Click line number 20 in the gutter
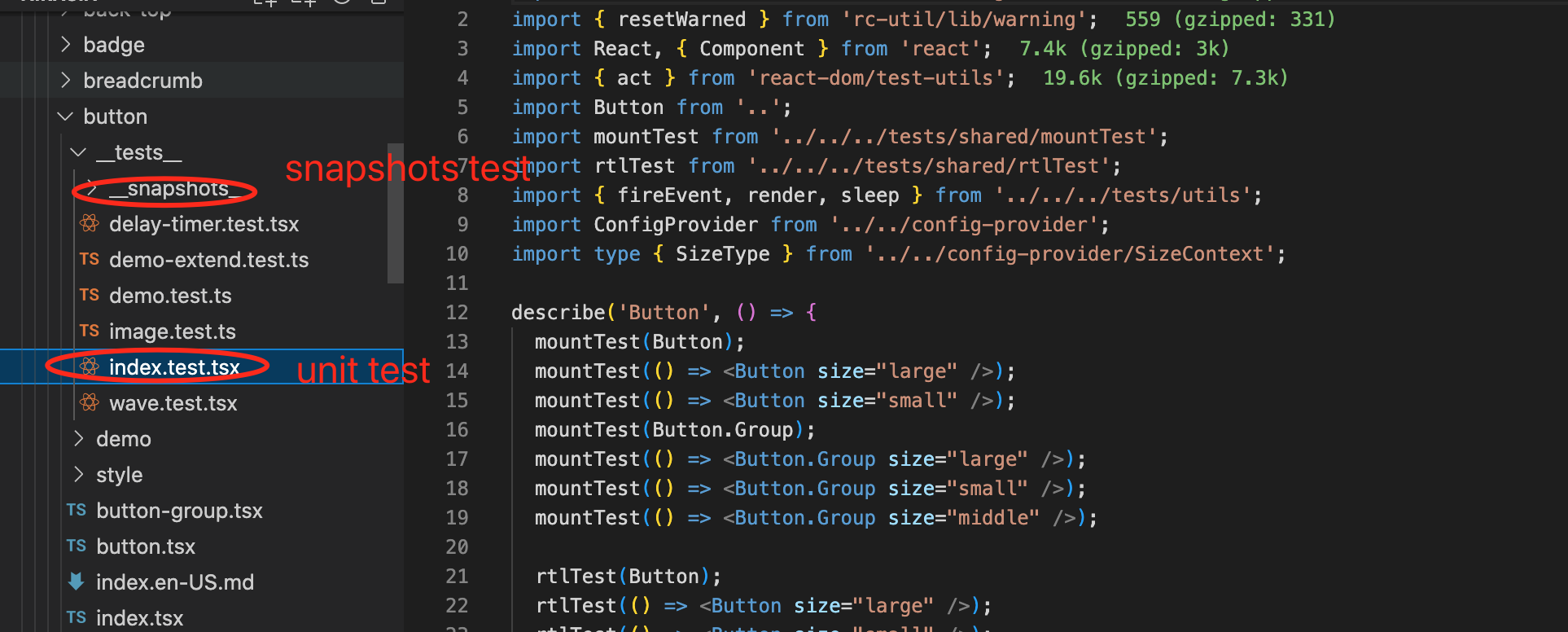1568x632 pixels. pos(457,547)
